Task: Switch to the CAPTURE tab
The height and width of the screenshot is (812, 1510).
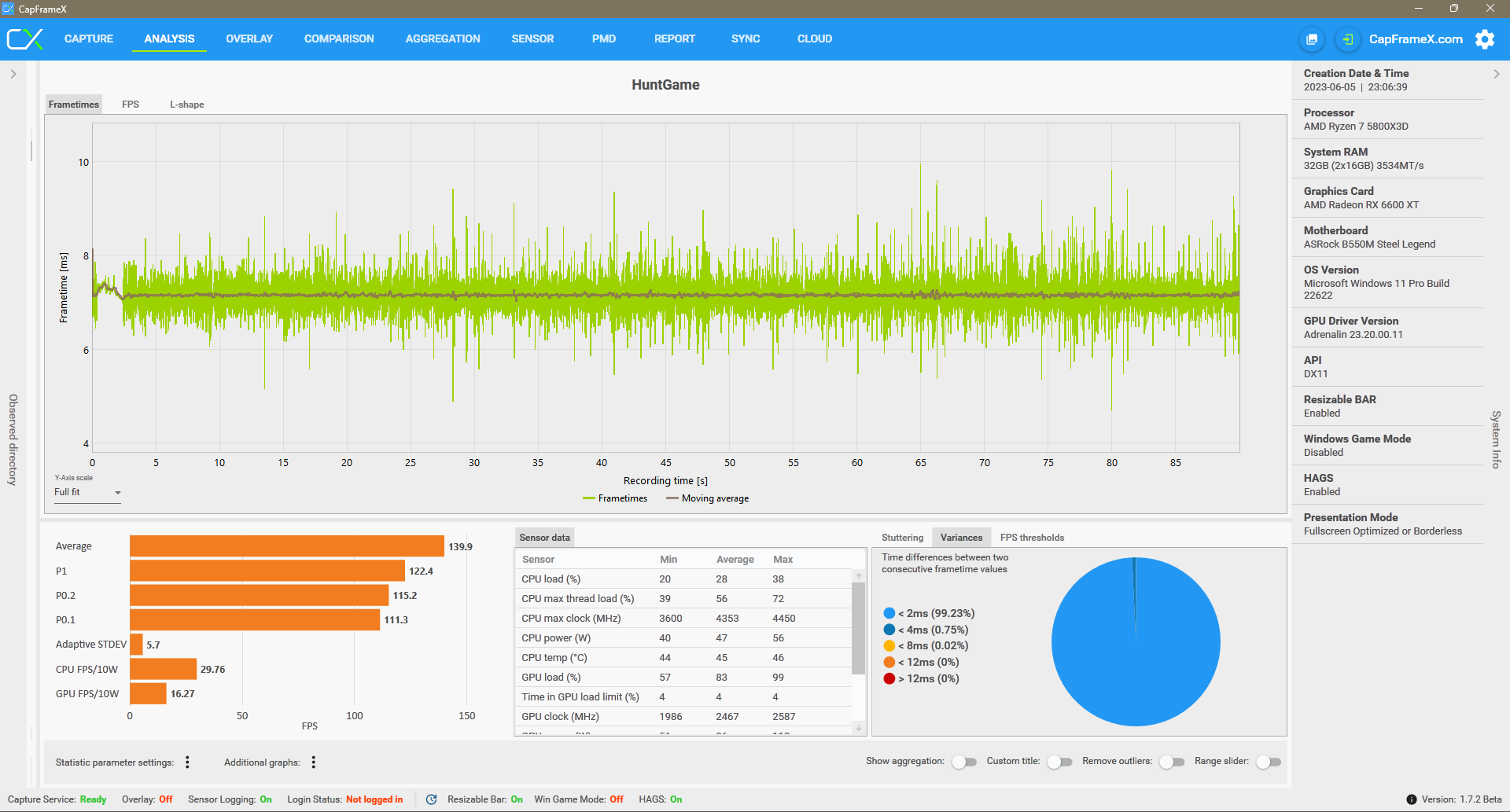Action: [x=89, y=39]
